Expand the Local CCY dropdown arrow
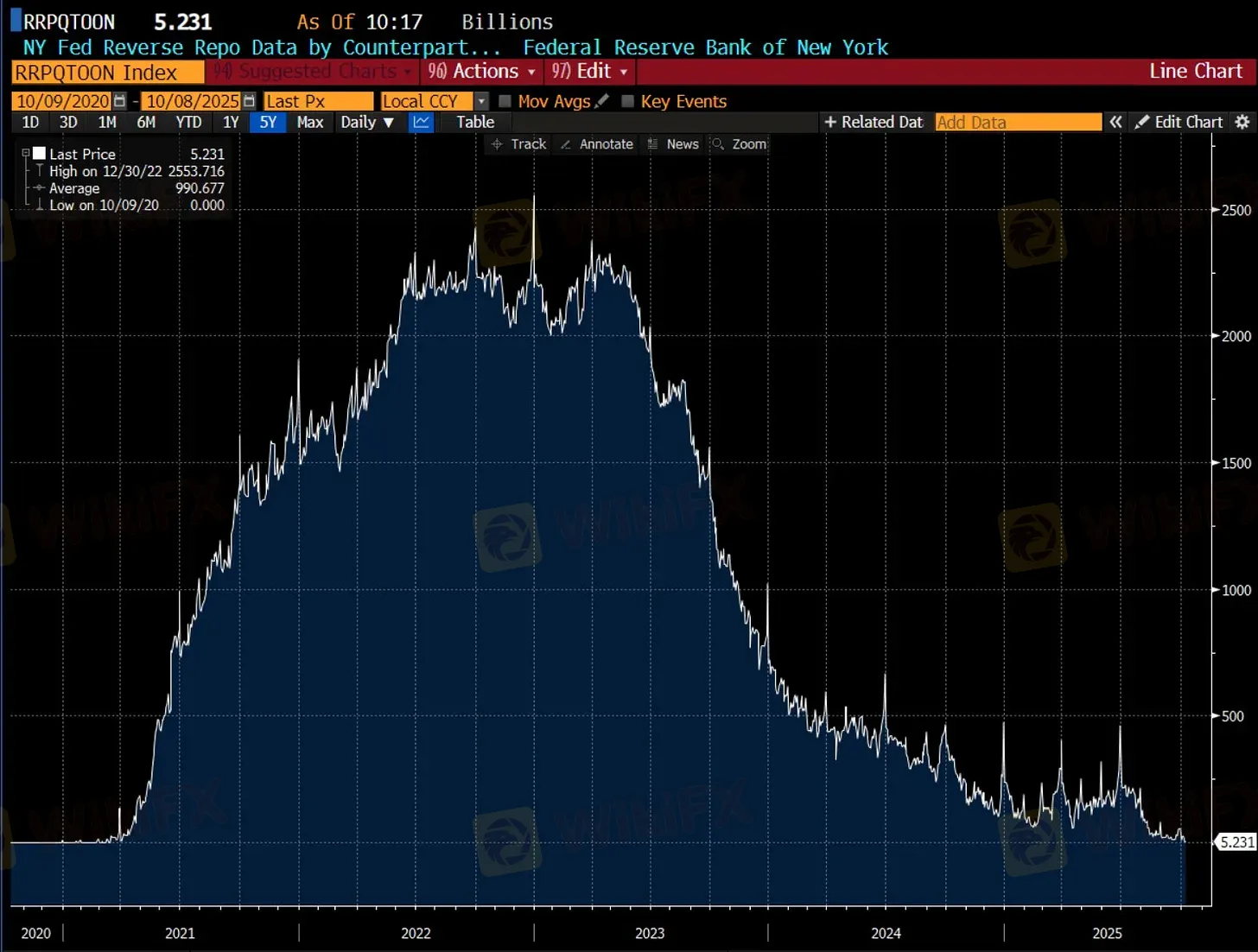1258x952 pixels. [x=481, y=102]
